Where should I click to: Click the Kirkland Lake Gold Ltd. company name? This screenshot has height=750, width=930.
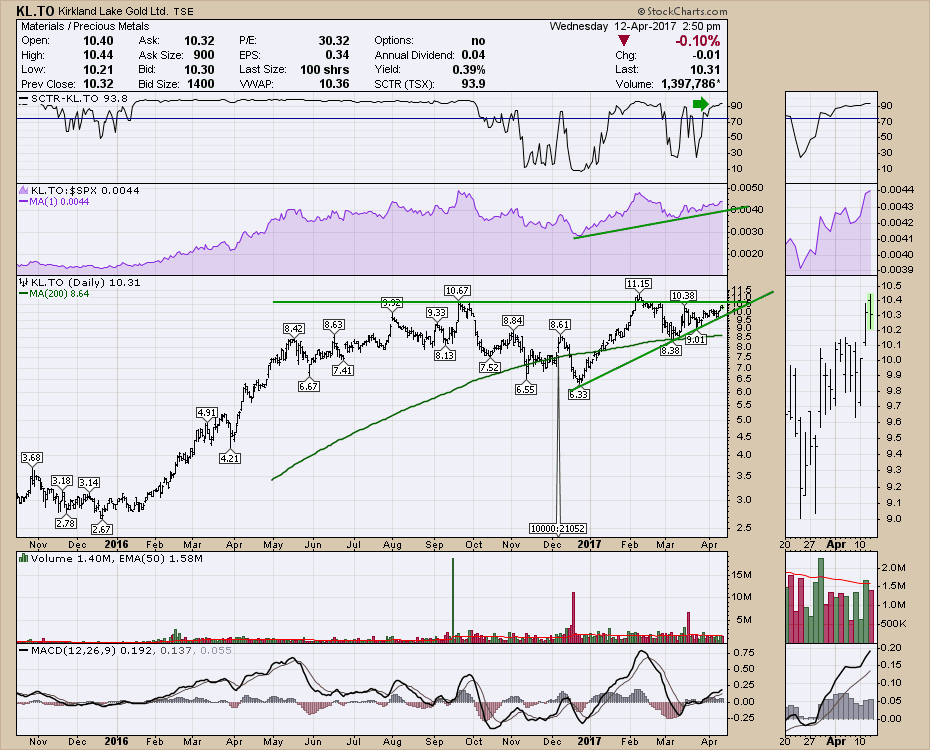[113, 11]
